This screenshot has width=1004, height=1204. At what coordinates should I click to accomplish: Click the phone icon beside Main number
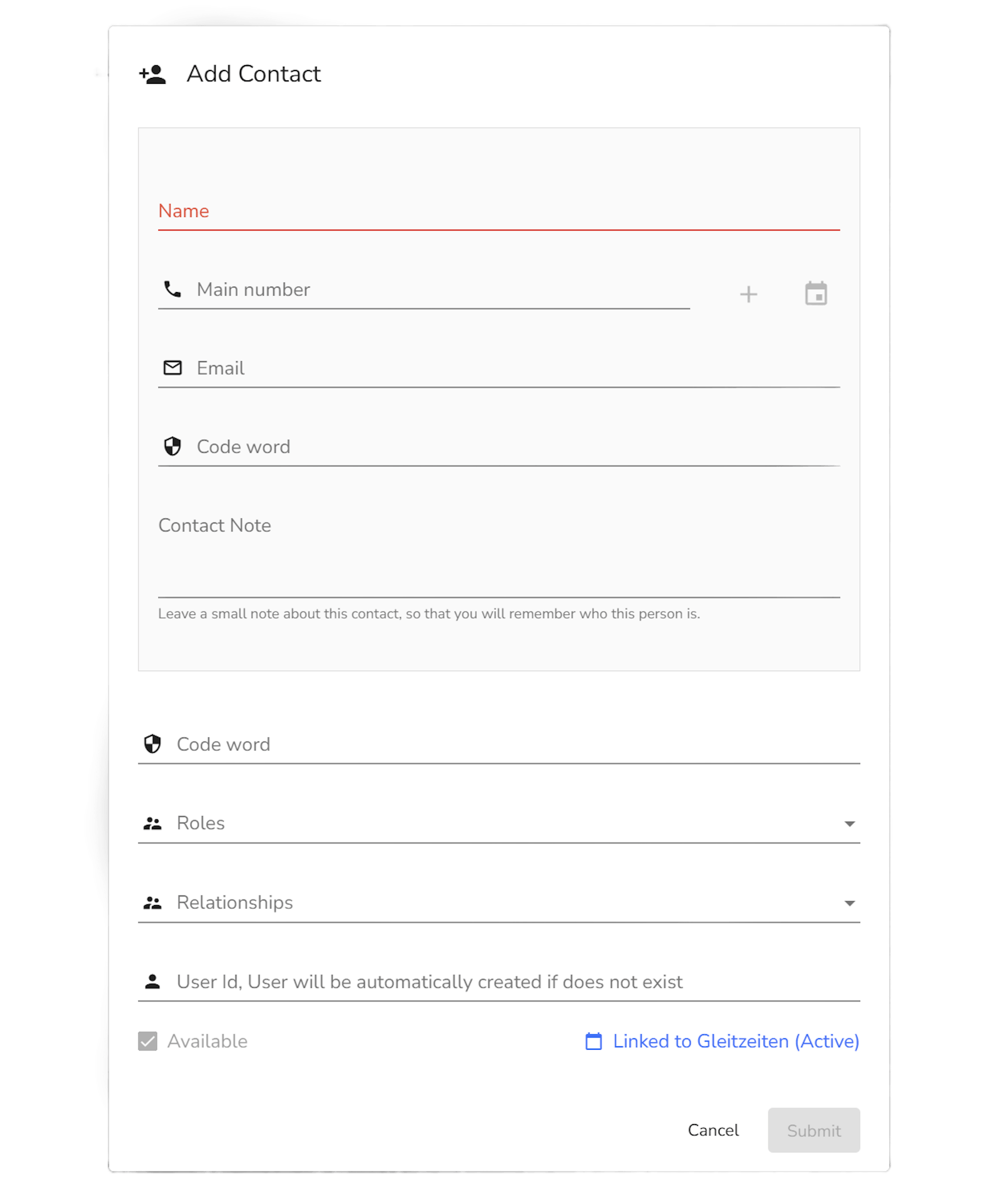[x=172, y=289]
